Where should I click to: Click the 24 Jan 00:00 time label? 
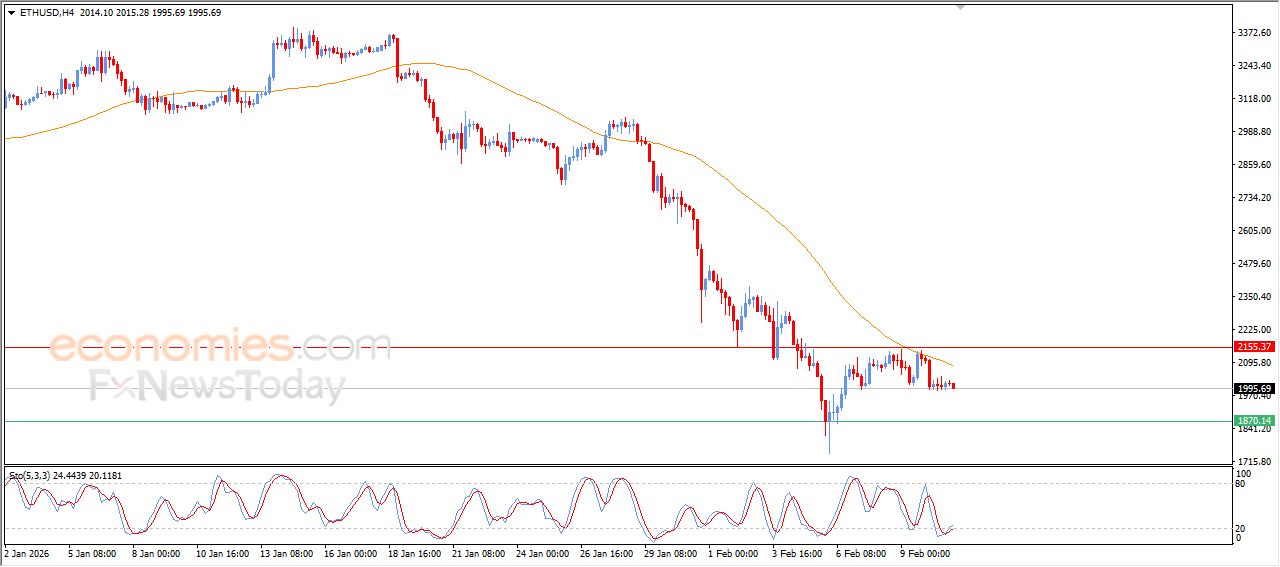(542, 552)
